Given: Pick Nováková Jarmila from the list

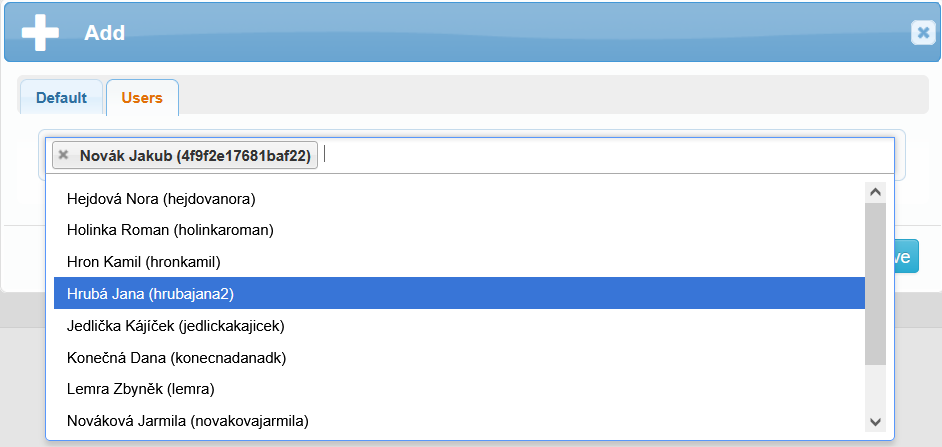Looking at the screenshot, I should pyautogui.click(x=187, y=421).
